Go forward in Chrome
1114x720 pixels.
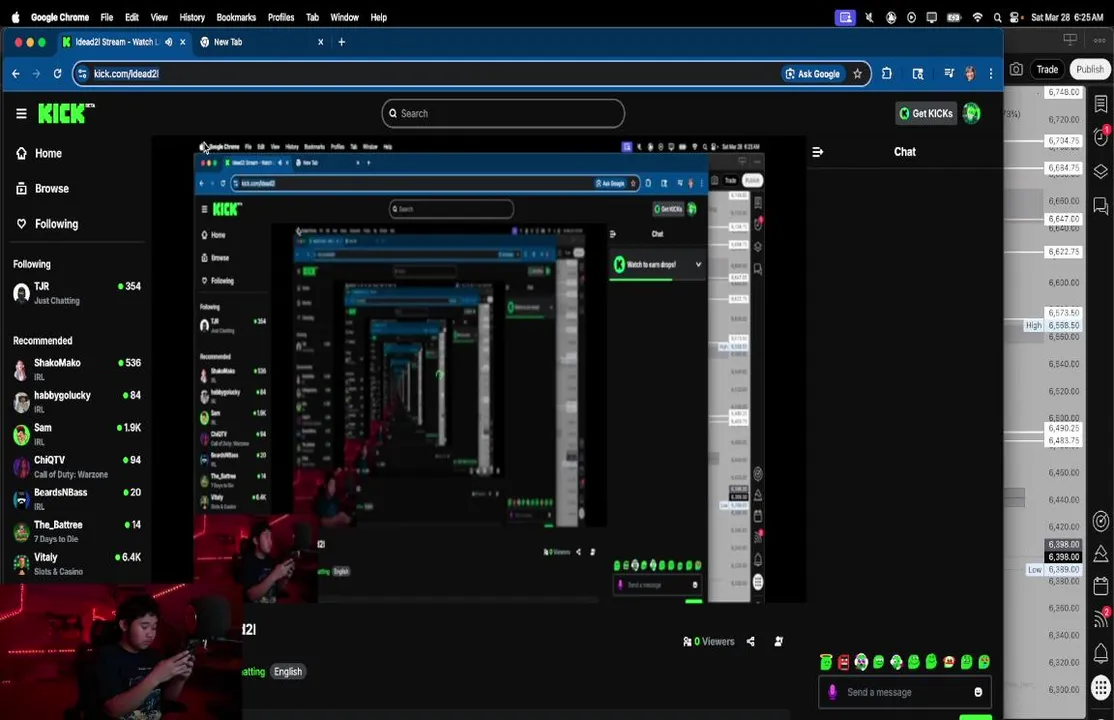point(36,74)
